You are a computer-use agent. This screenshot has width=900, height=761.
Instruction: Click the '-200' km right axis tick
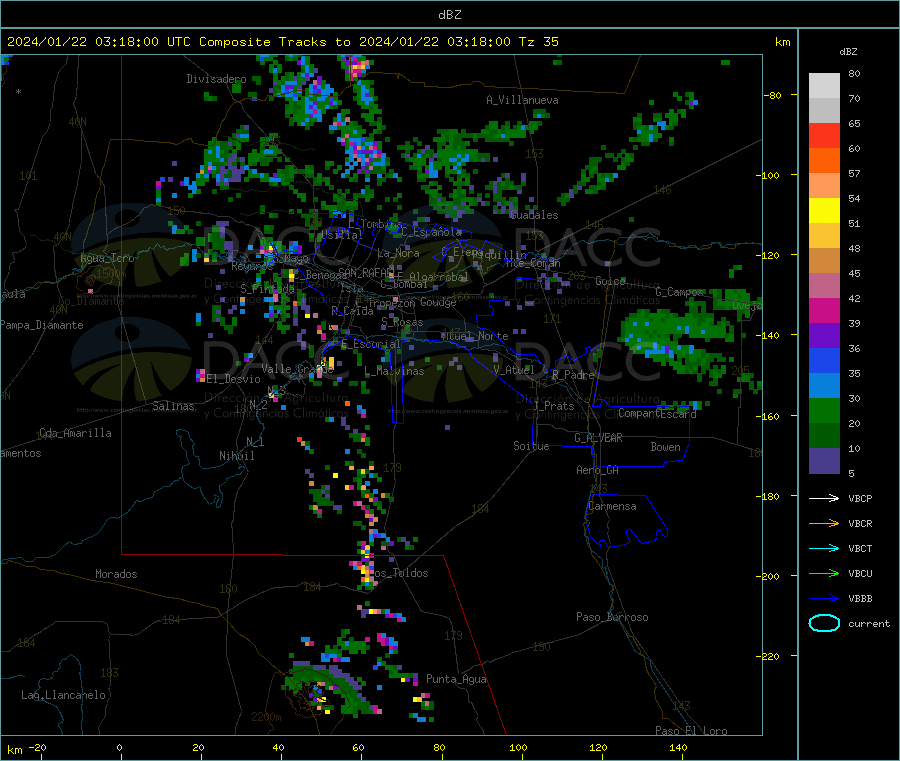click(x=767, y=576)
